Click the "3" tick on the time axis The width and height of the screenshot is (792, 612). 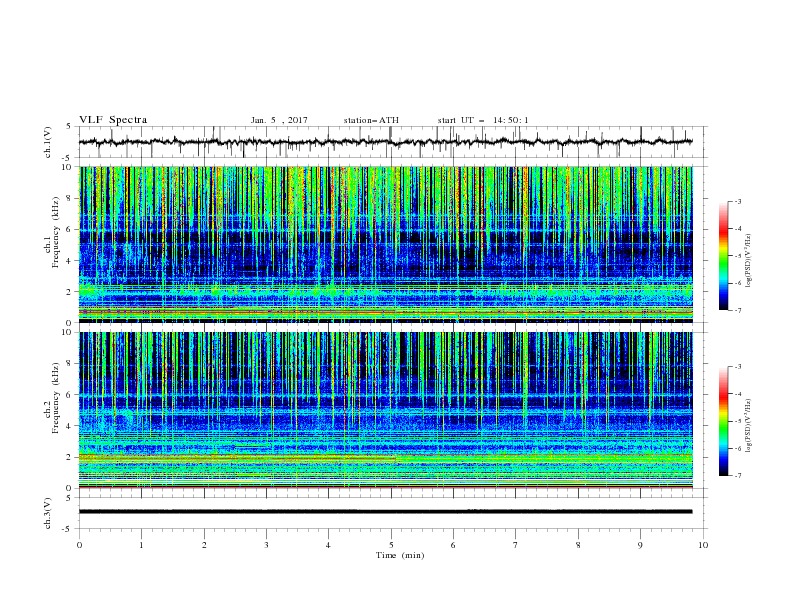tap(266, 545)
